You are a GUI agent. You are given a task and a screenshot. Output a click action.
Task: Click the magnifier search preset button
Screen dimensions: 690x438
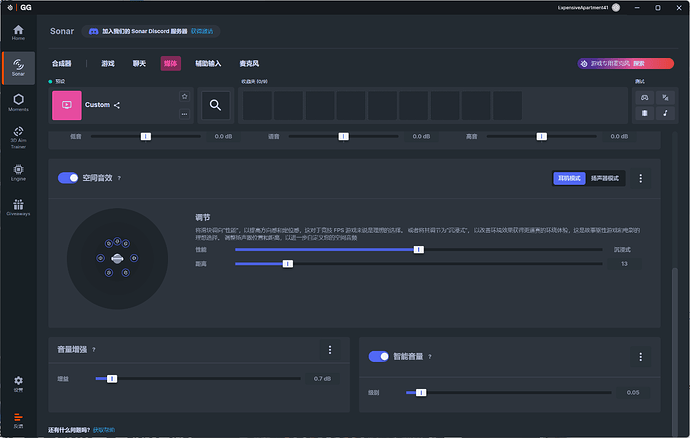[x=215, y=105]
